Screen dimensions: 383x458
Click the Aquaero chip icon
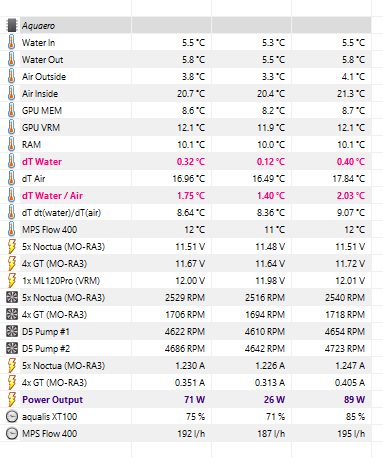pyautogui.click(x=12, y=25)
